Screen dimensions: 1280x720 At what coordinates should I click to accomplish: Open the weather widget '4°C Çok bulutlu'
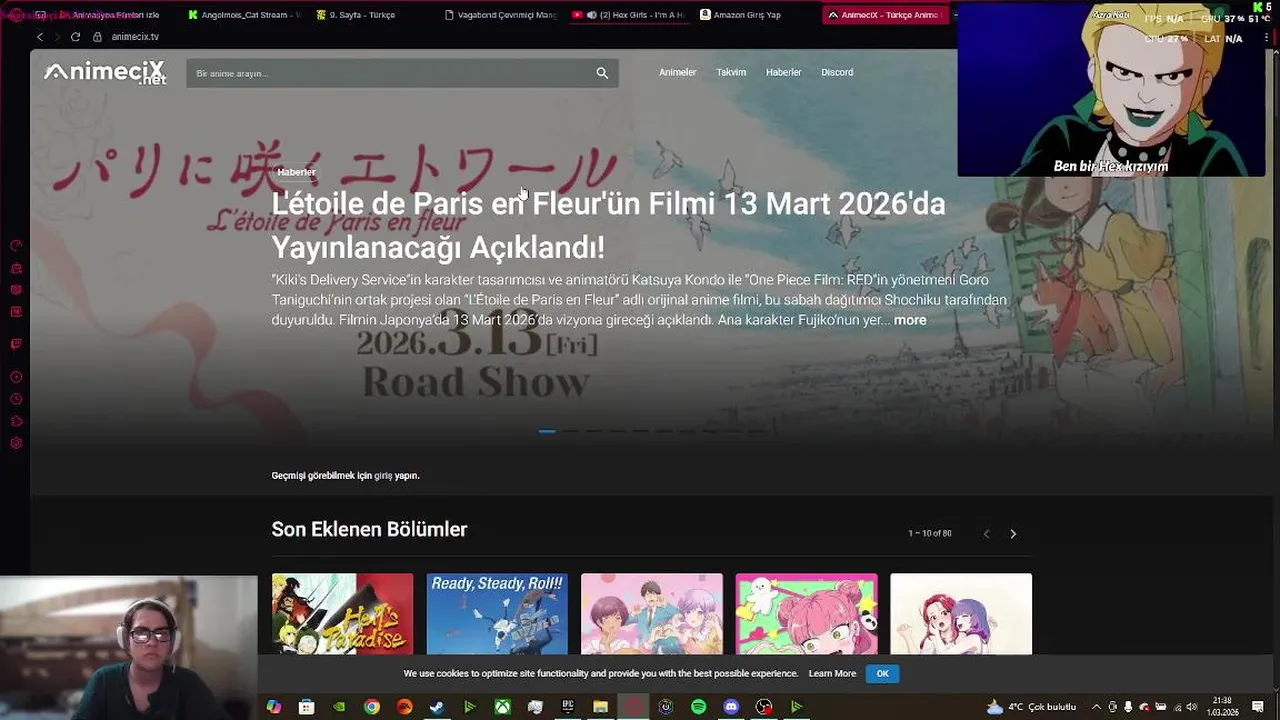pos(1031,707)
